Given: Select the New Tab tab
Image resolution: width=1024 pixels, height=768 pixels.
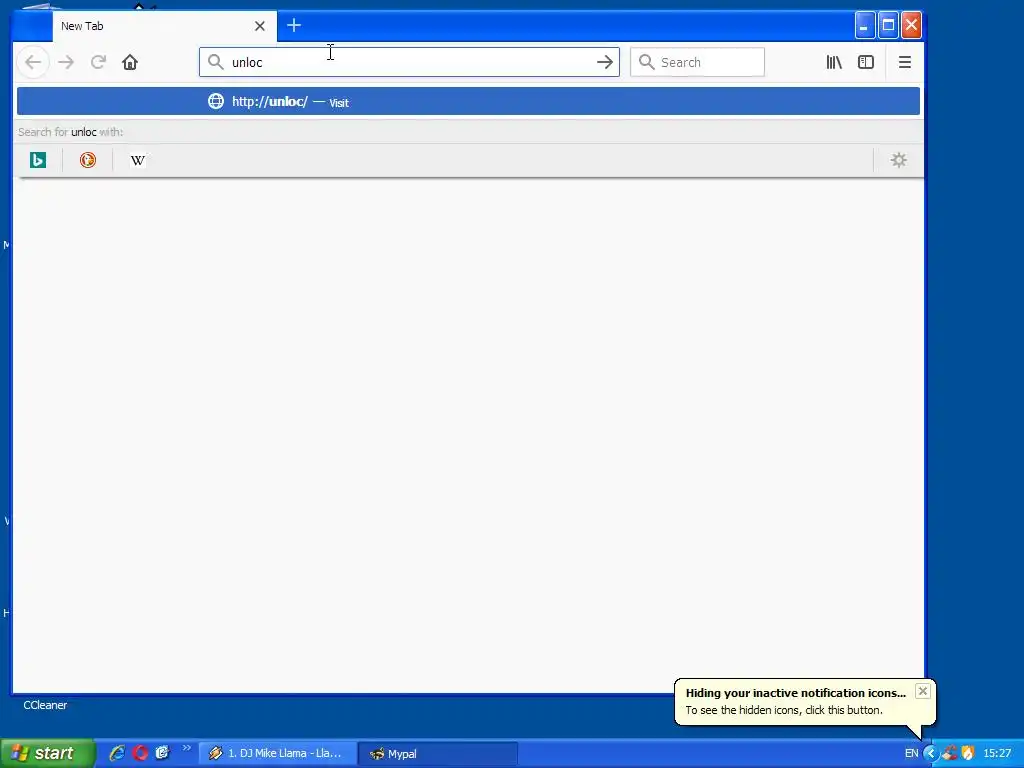Looking at the screenshot, I should [165, 26].
